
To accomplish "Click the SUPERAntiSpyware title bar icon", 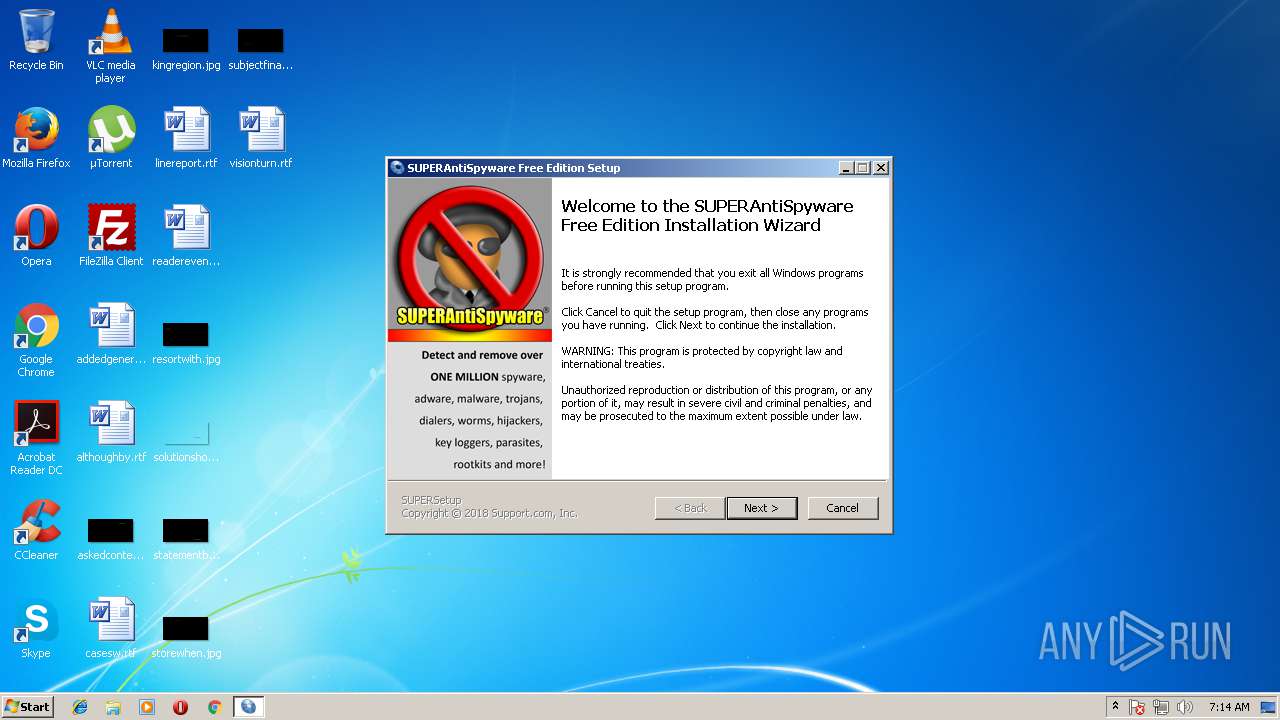I will coord(397,168).
